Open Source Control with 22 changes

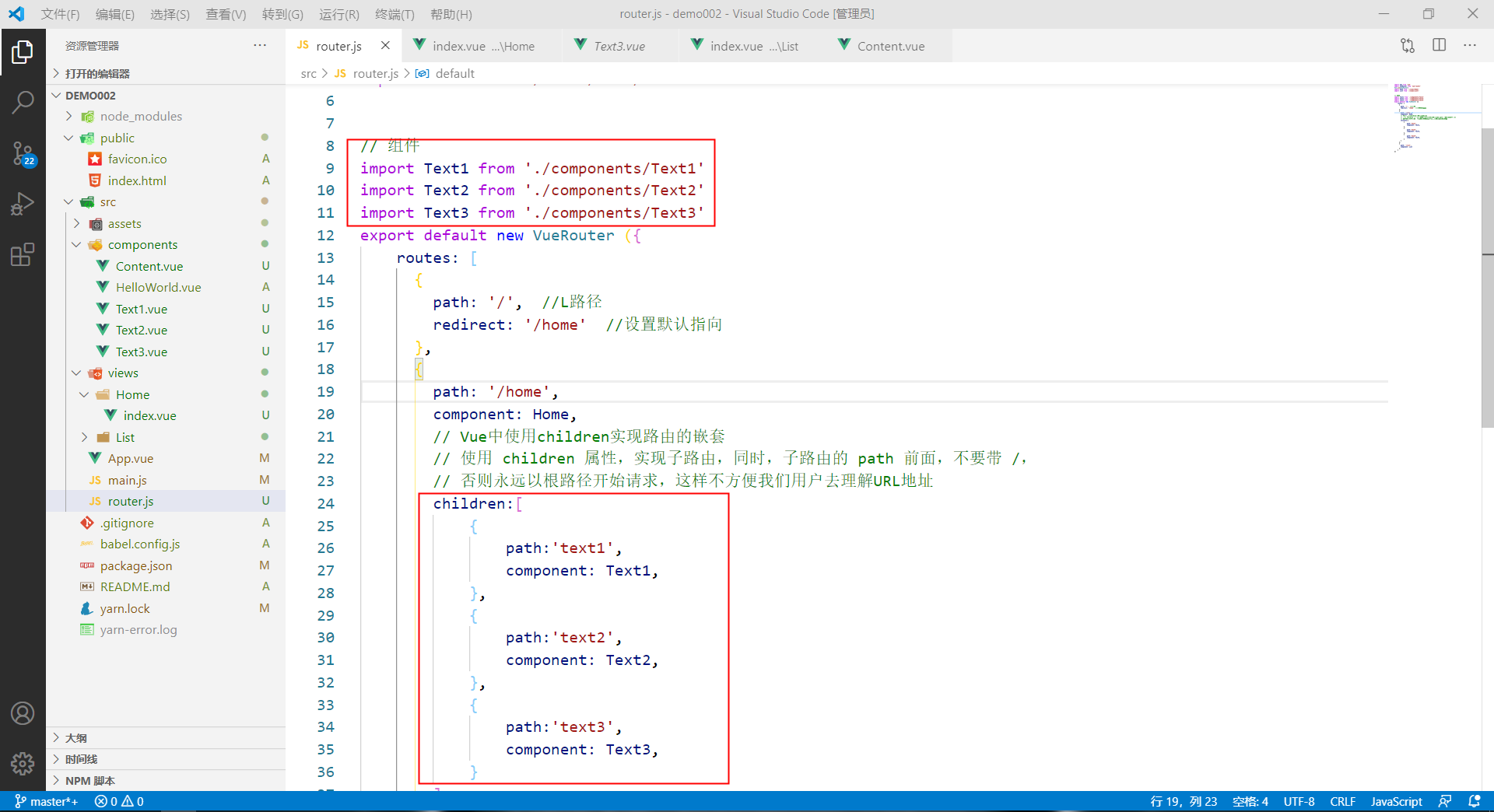(x=23, y=153)
